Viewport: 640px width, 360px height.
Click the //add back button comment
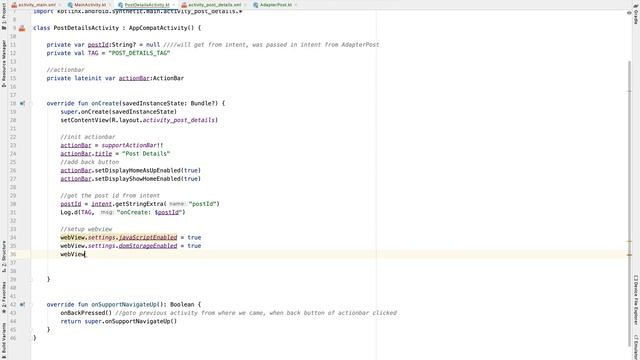[x=90, y=162]
